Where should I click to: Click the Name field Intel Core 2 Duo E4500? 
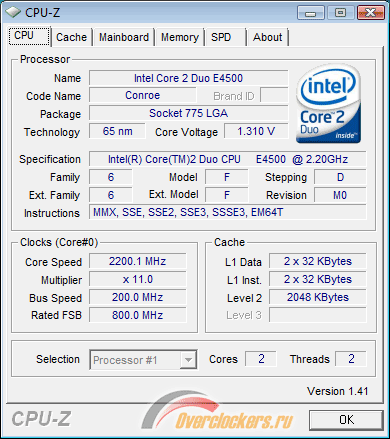(x=189, y=78)
